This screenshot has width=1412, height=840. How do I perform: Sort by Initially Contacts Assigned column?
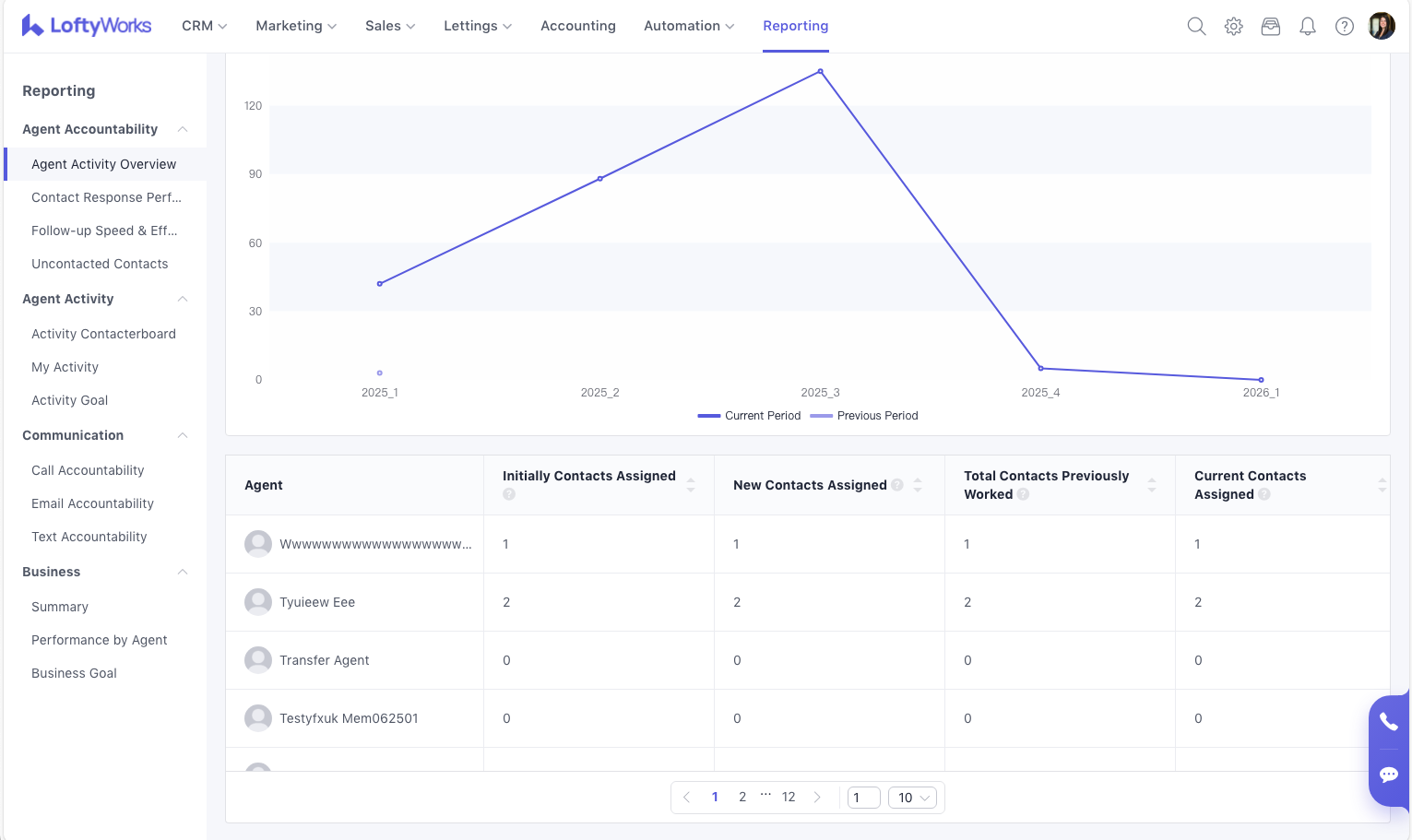tap(691, 485)
